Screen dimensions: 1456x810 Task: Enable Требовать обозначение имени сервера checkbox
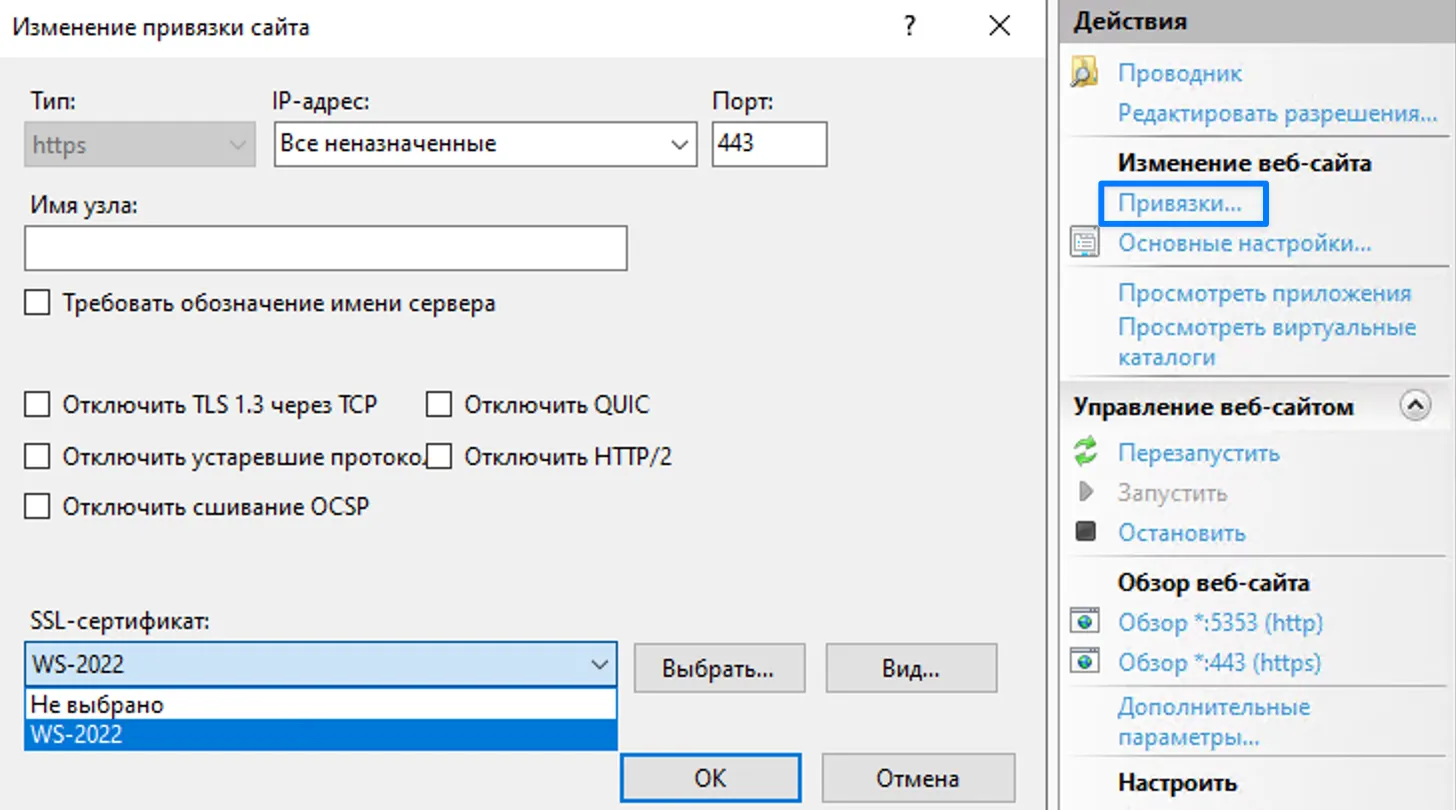[x=37, y=303]
